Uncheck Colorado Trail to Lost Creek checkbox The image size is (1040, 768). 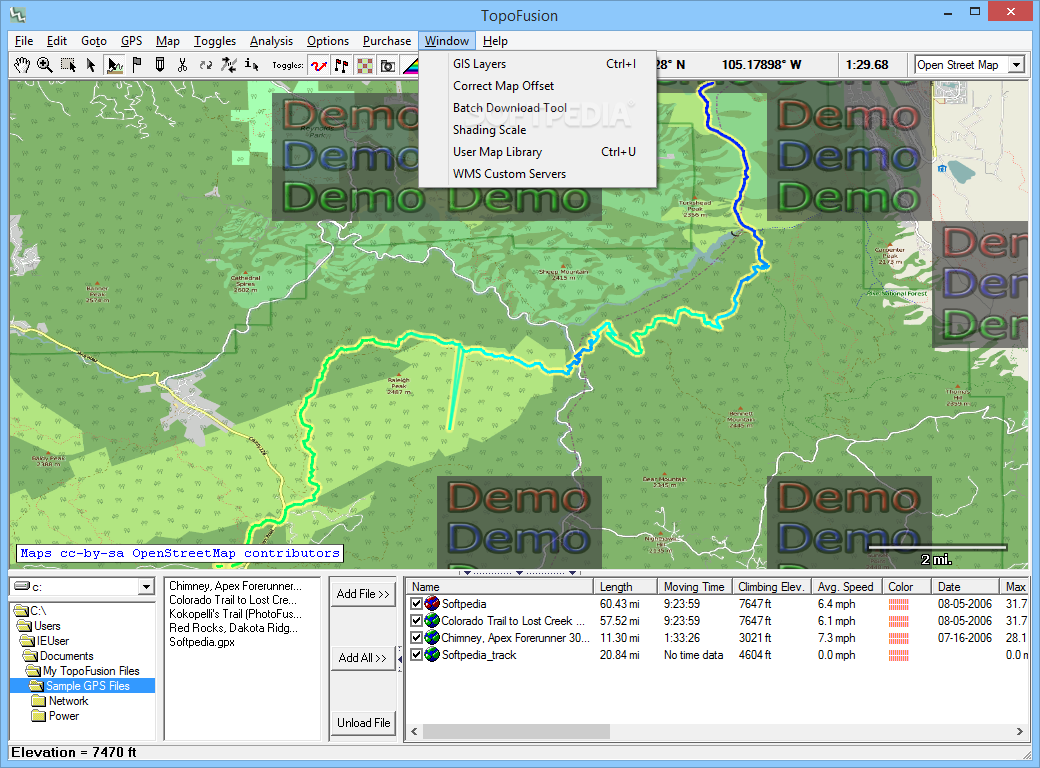(417, 621)
